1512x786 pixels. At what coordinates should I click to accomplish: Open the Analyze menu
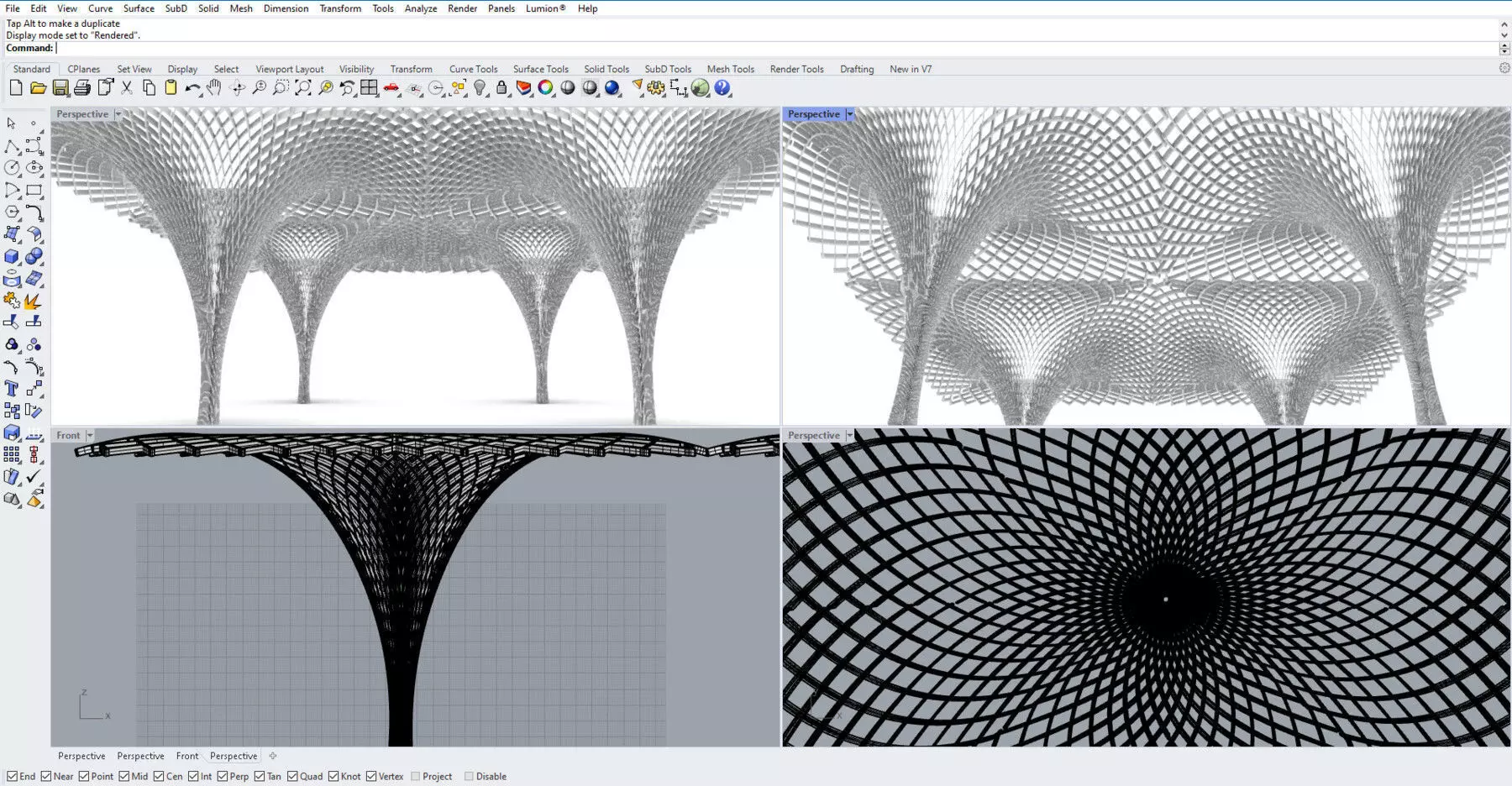(x=421, y=8)
